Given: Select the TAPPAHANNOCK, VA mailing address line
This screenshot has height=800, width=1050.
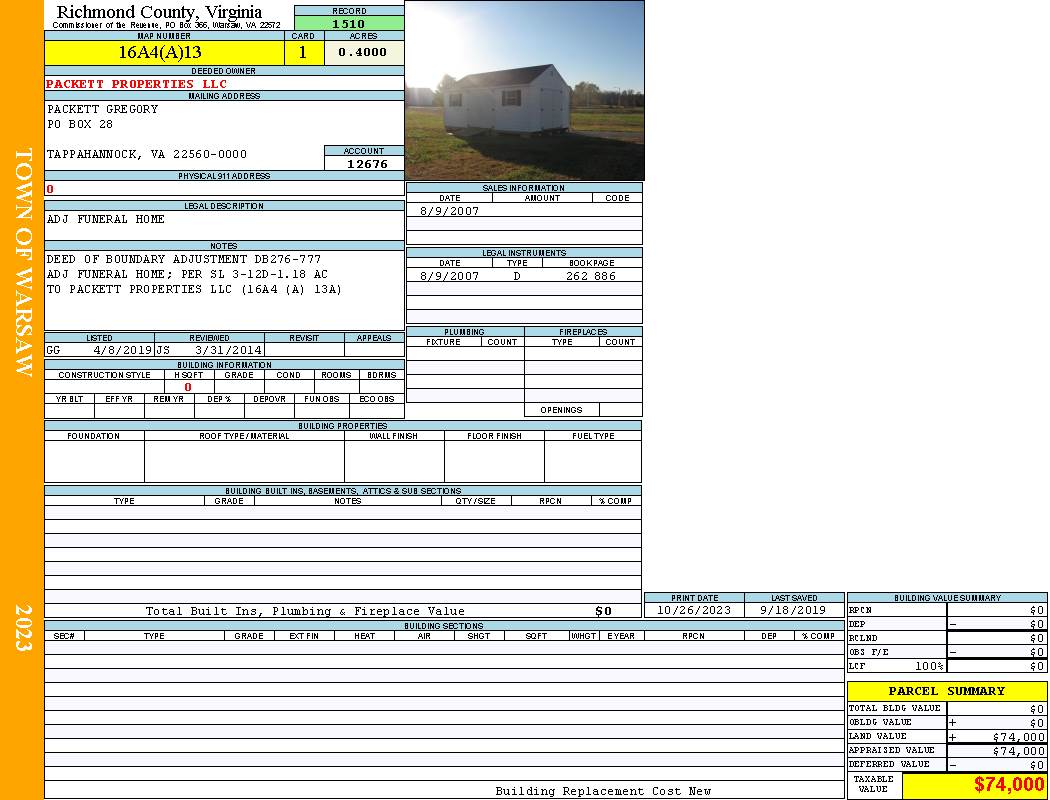Looking at the screenshot, I should click(x=147, y=154).
